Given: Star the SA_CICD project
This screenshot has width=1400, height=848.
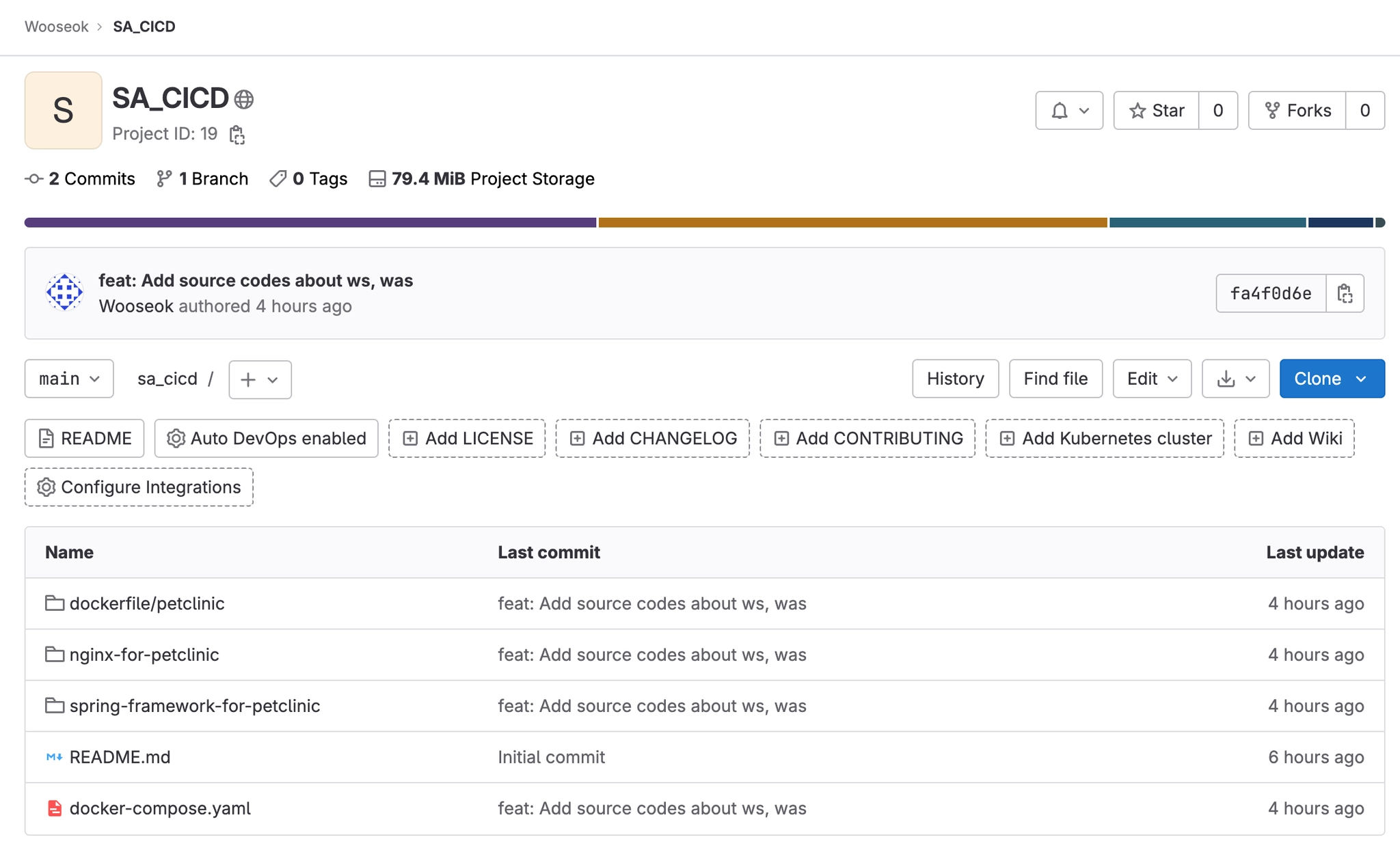Looking at the screenshot, I should pos(1157,111).
